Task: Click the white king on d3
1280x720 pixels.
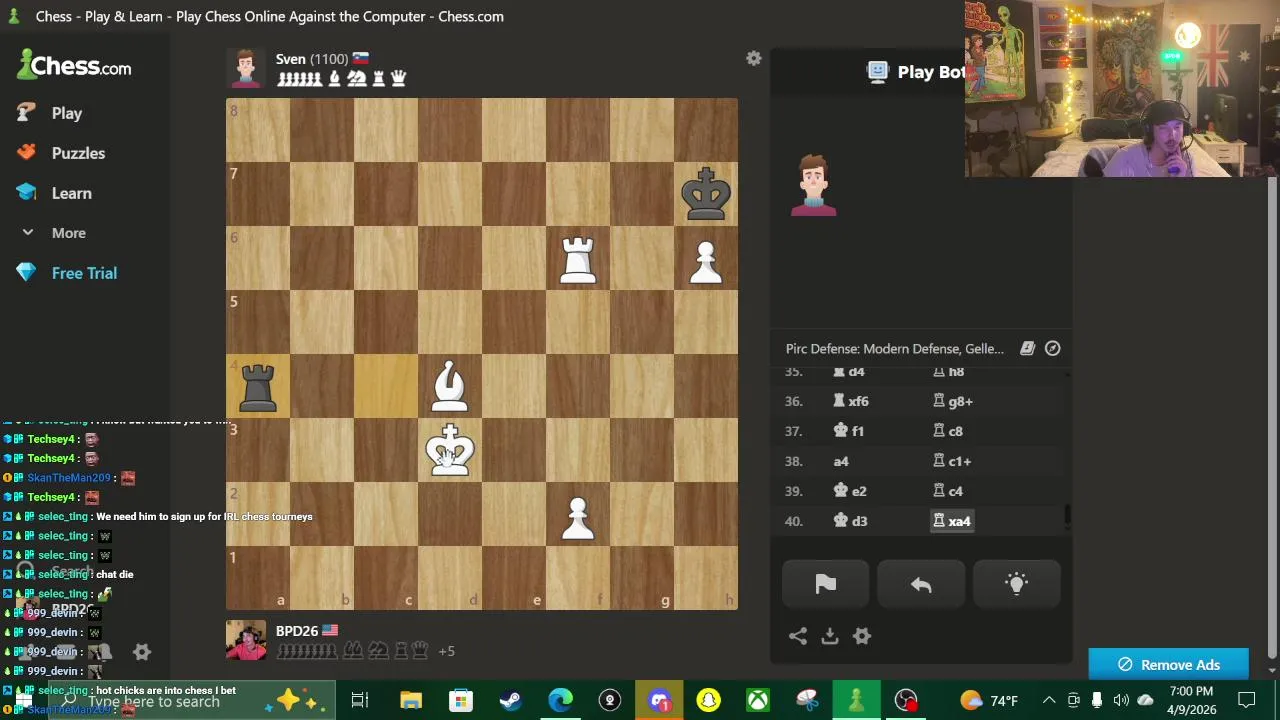Action: coord(450,450)
